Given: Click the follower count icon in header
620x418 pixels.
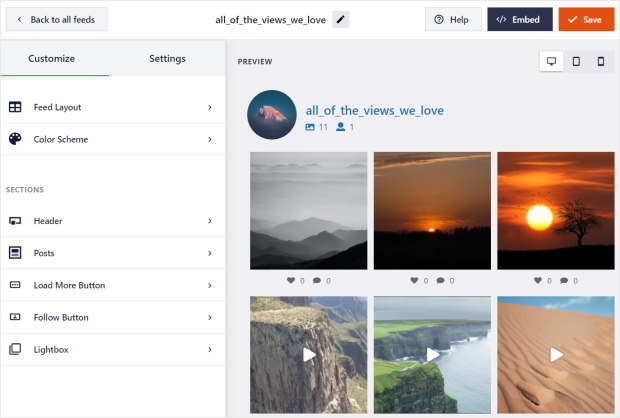Looking at the screenshot, I should [x=340, y=127].
